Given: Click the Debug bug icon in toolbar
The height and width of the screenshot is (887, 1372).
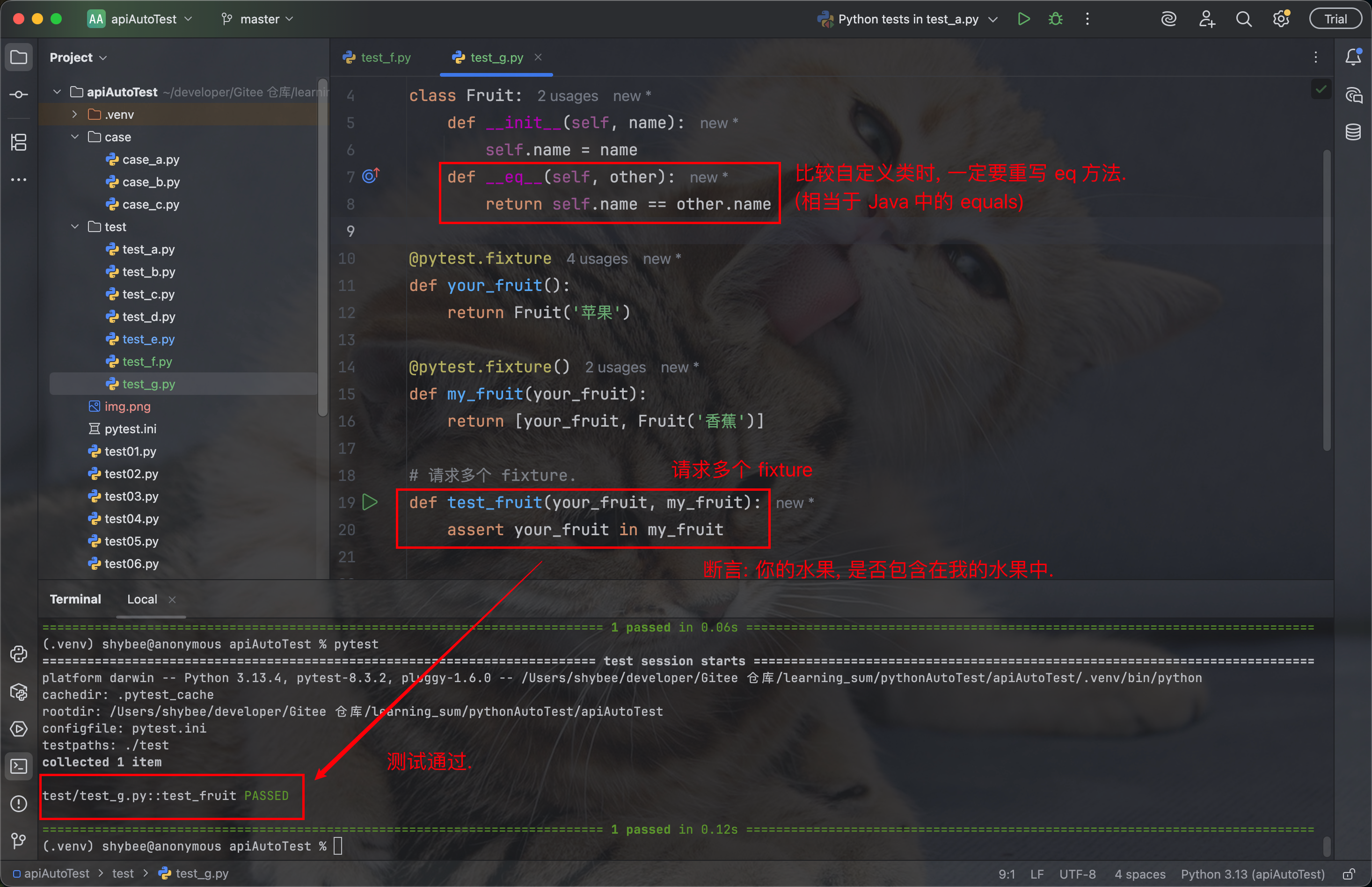Looking at the screenshot, I should (1055, 19).
